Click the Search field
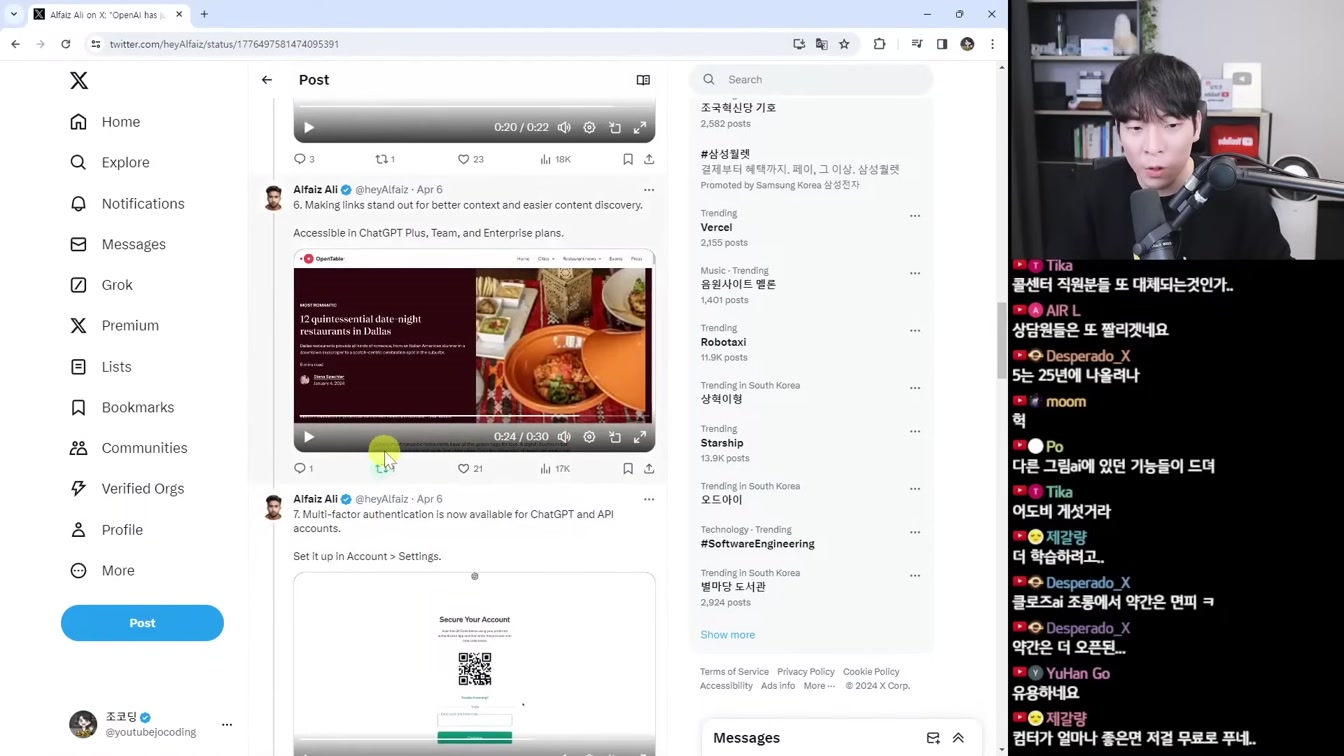Image resolution: width=1344 pixels, height=756 pixels. coord(811,80)
